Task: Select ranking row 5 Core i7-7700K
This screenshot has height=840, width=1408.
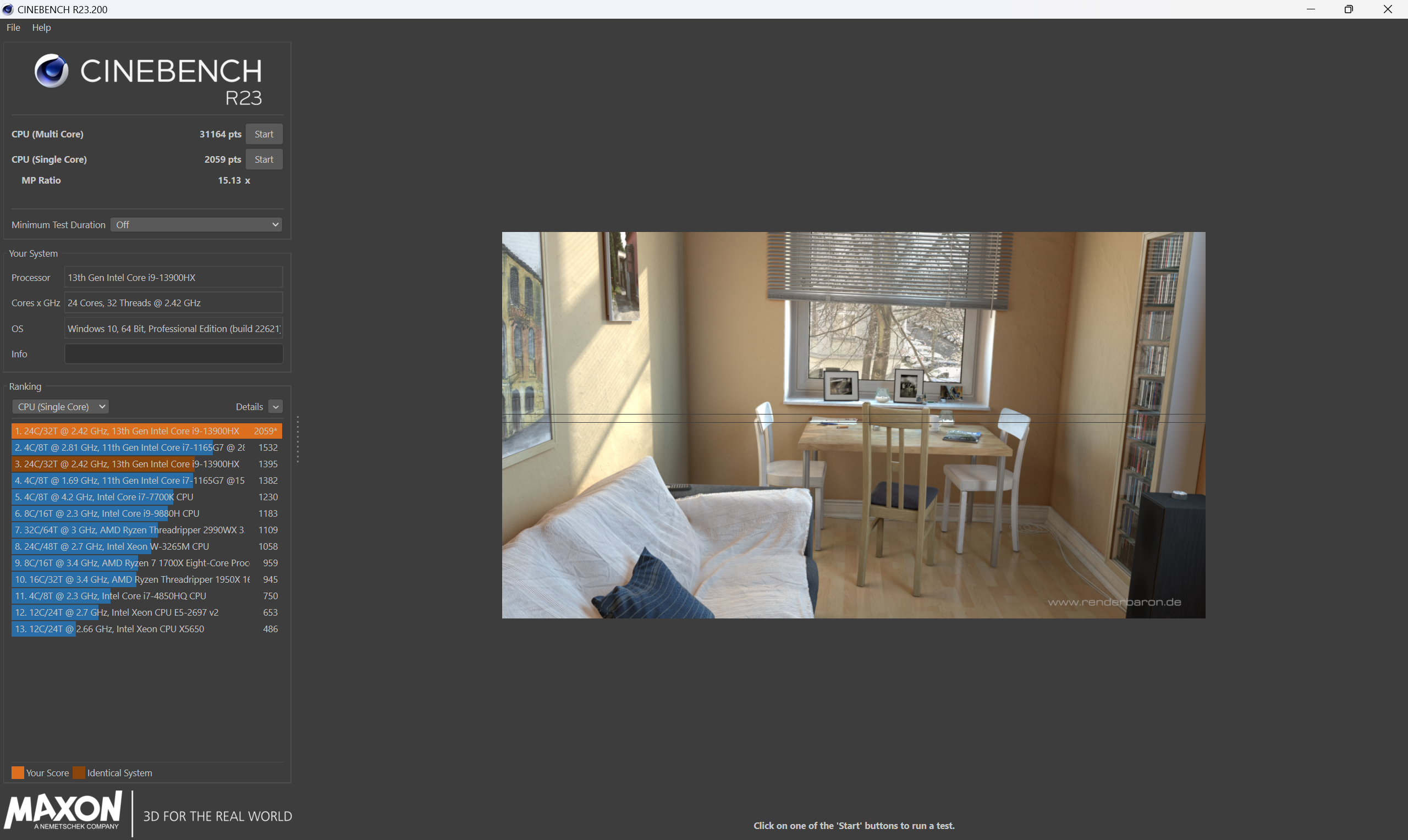Action: pyautogui.click(x=147, y=496)
